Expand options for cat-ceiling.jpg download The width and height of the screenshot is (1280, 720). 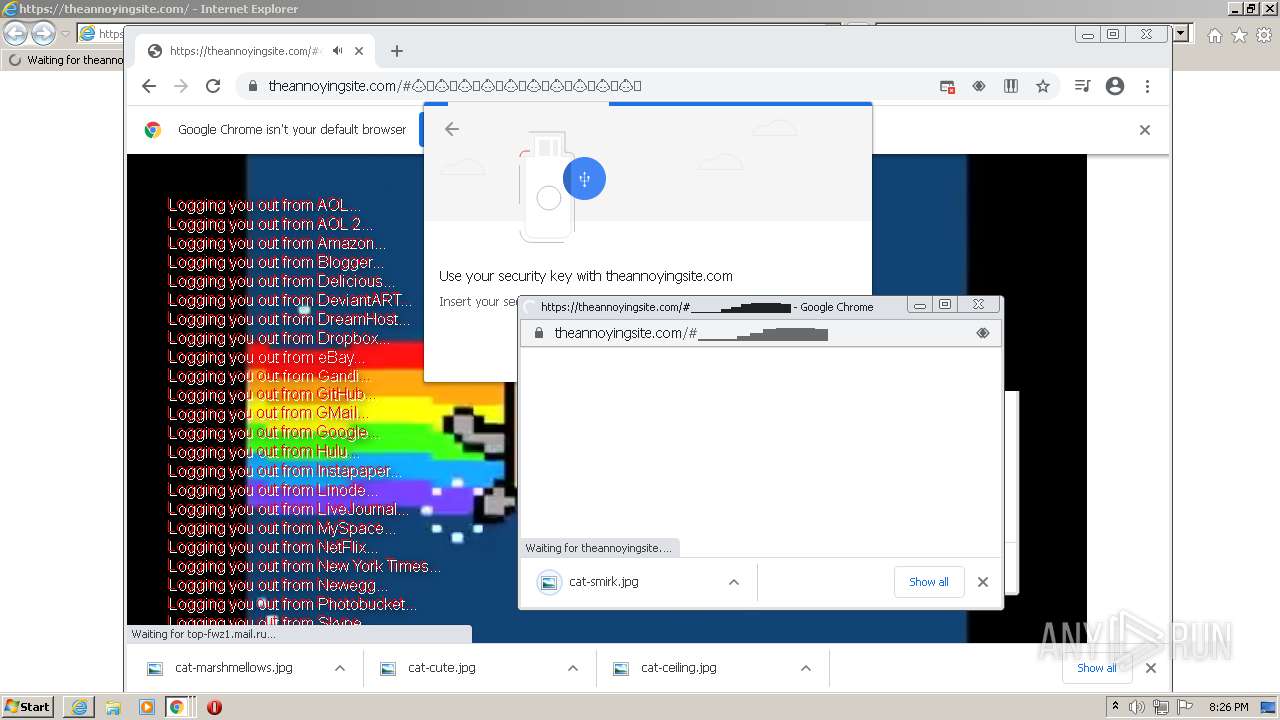click(806, 668)
